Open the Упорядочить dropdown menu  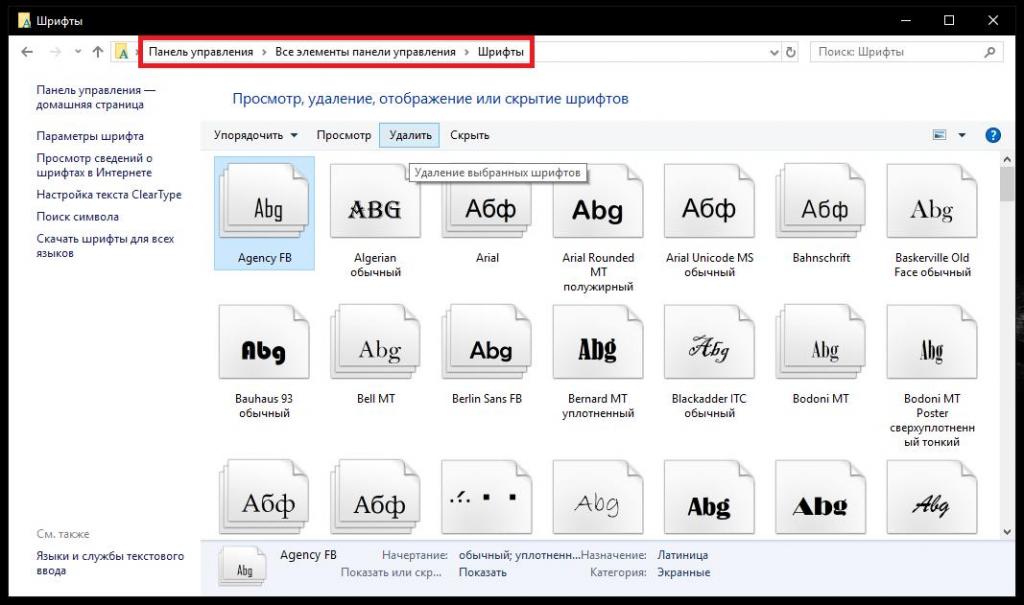(255, 135)
